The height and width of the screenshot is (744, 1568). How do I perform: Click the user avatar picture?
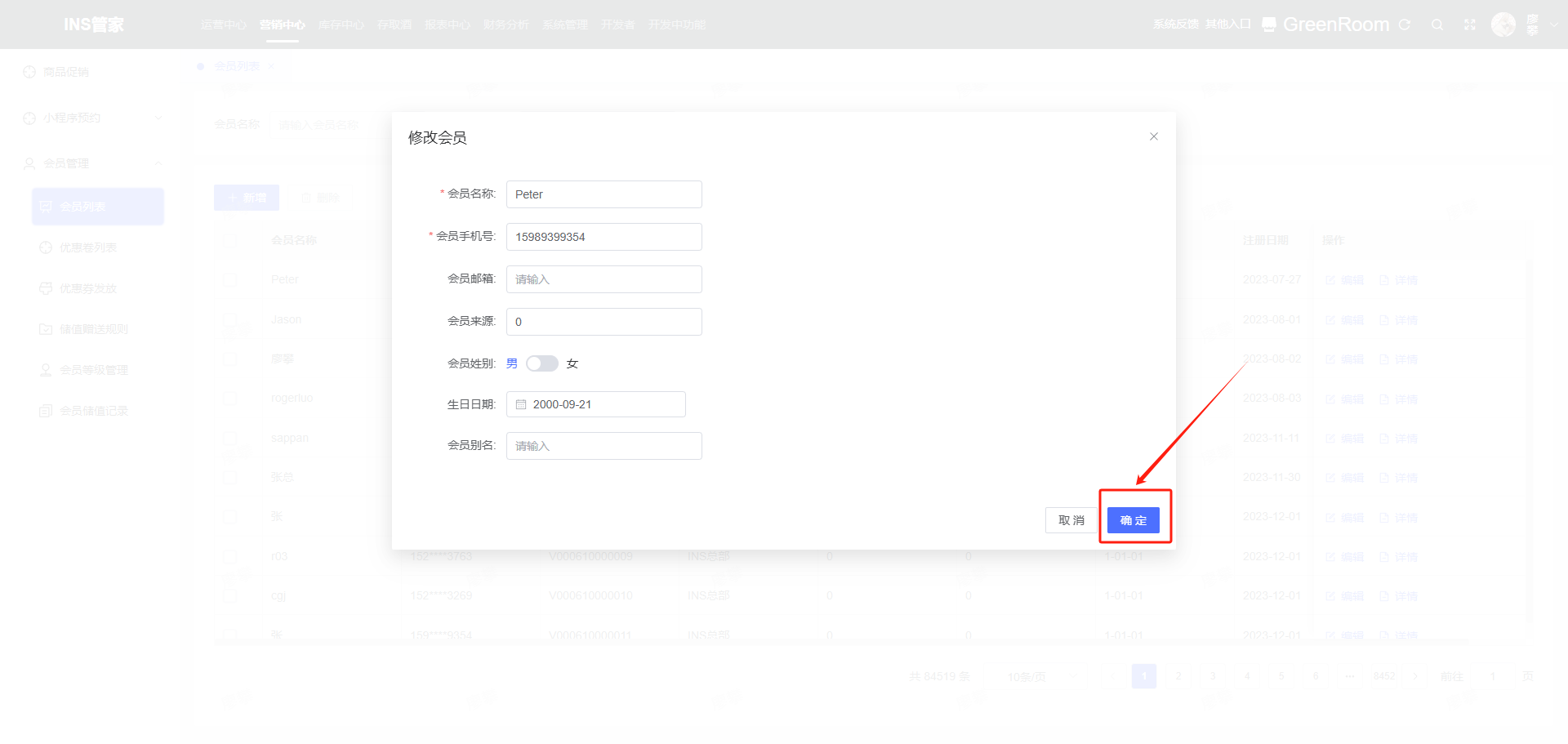(1503, 25)
